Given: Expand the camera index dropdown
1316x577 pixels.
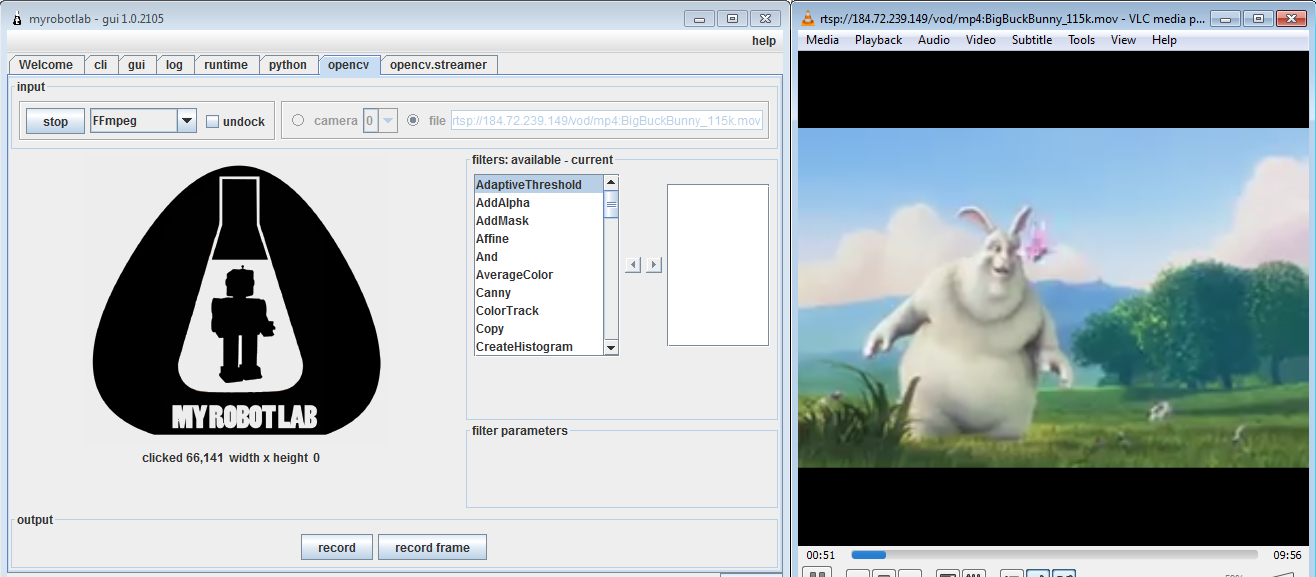Looking at the screenshot, I should (388, 121).
